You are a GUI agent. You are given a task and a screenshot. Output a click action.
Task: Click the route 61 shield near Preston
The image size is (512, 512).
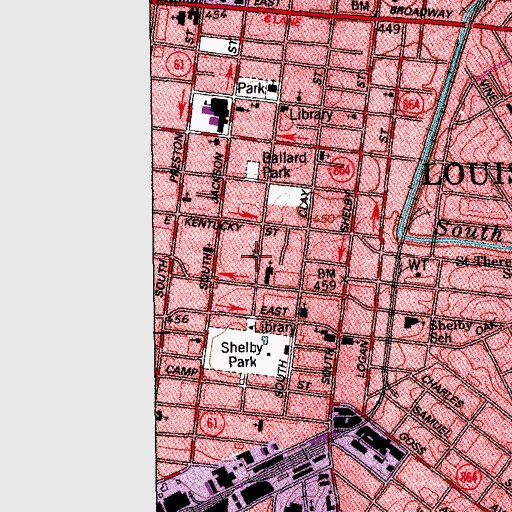click(179, 64)
